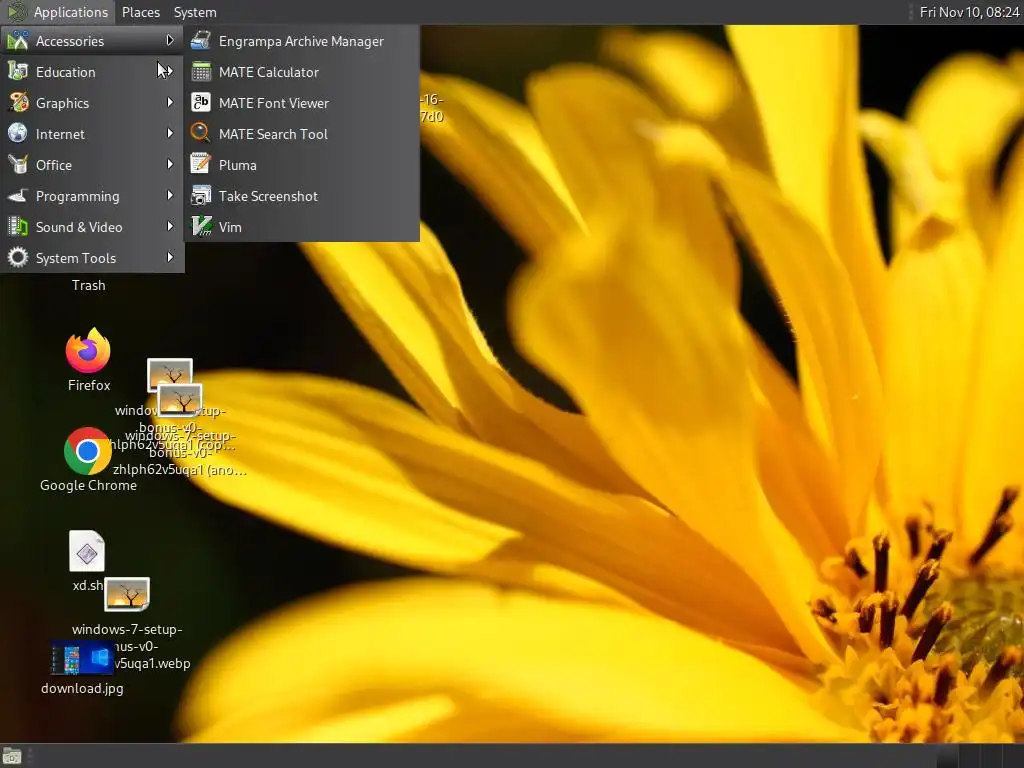Select the windows-7-setup webp file icon
Image resolution: width=1024 pixels, height=768 pixels.
[127, 594]
